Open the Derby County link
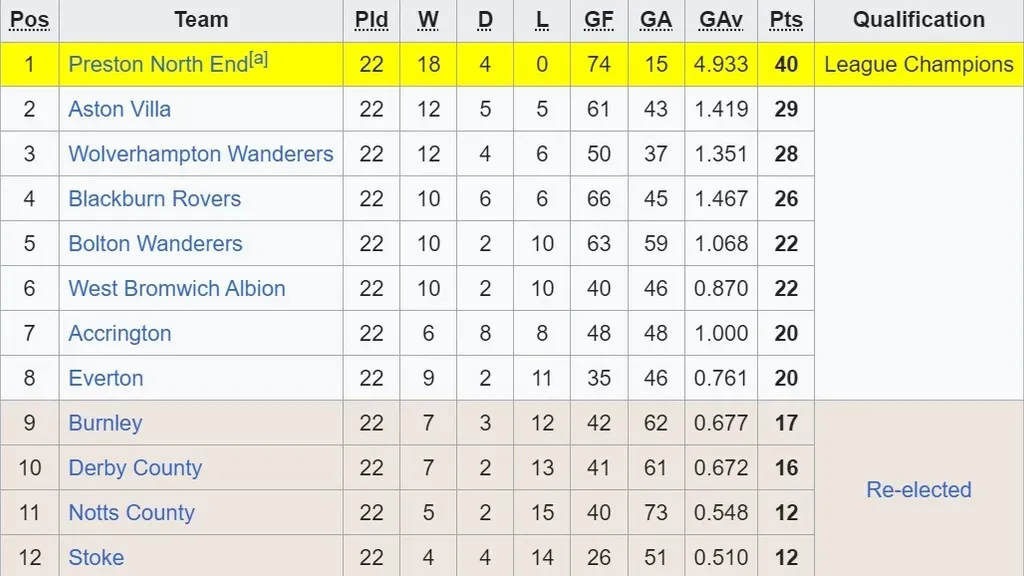 tap(135, 468)
